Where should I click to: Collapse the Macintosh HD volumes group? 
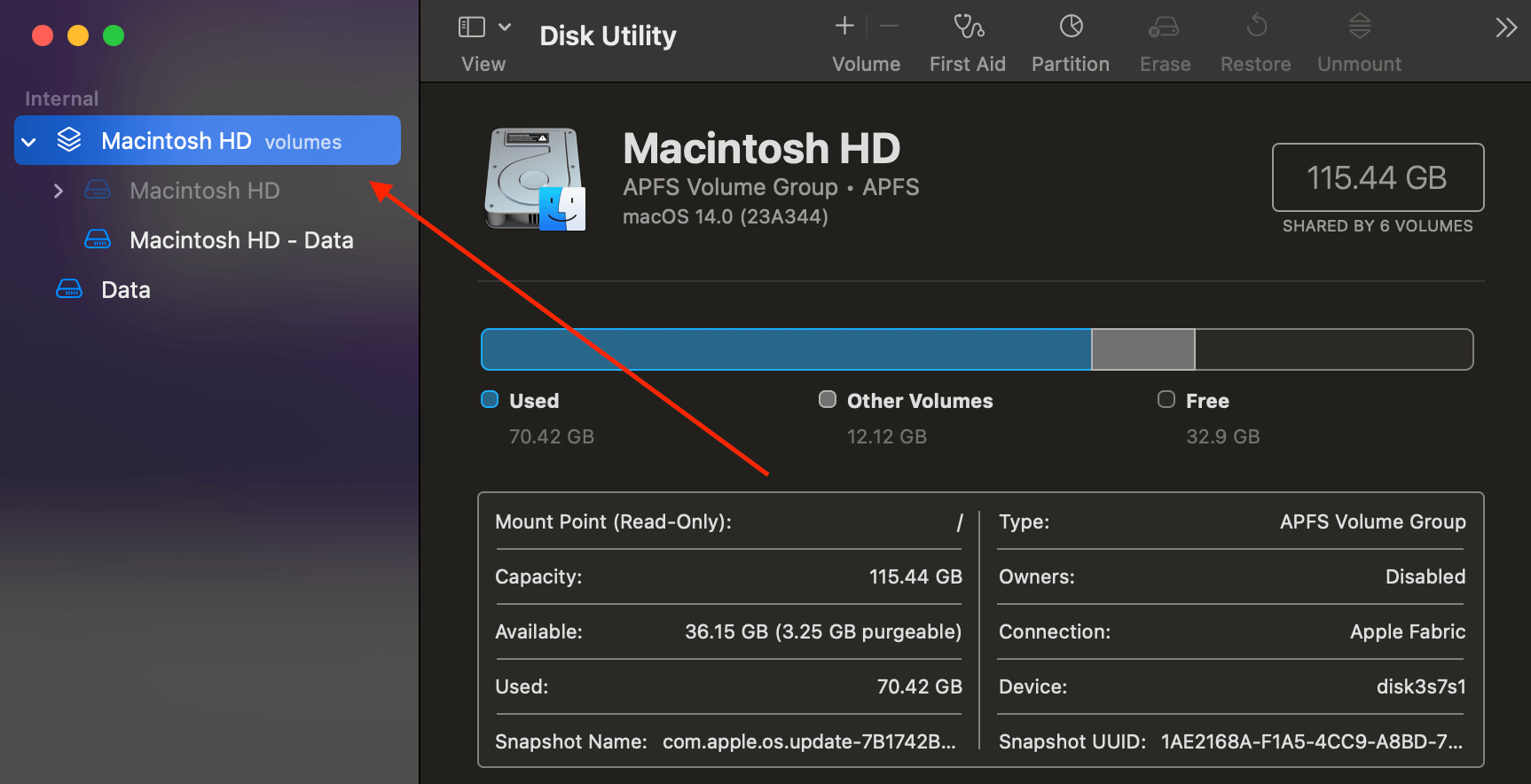coord(29,142)
